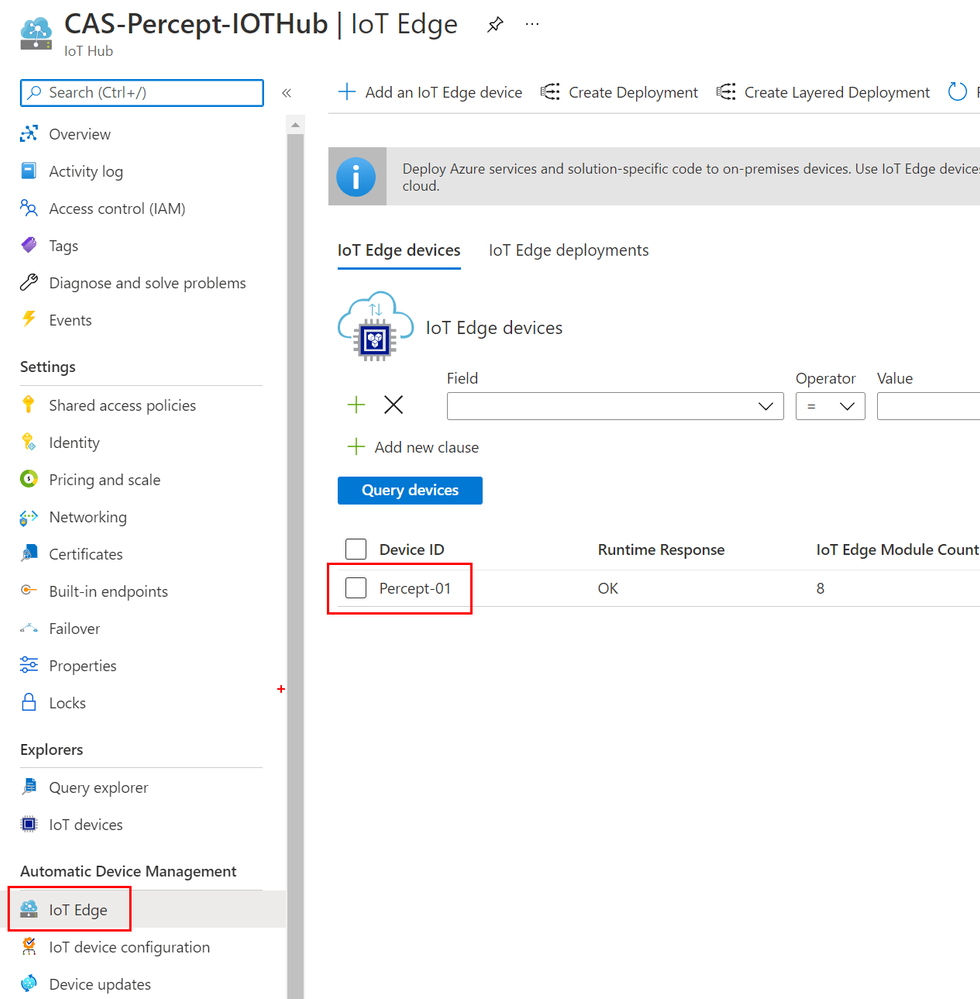
Task: Pin the IoT Edge blade
Action: (495, 25)
